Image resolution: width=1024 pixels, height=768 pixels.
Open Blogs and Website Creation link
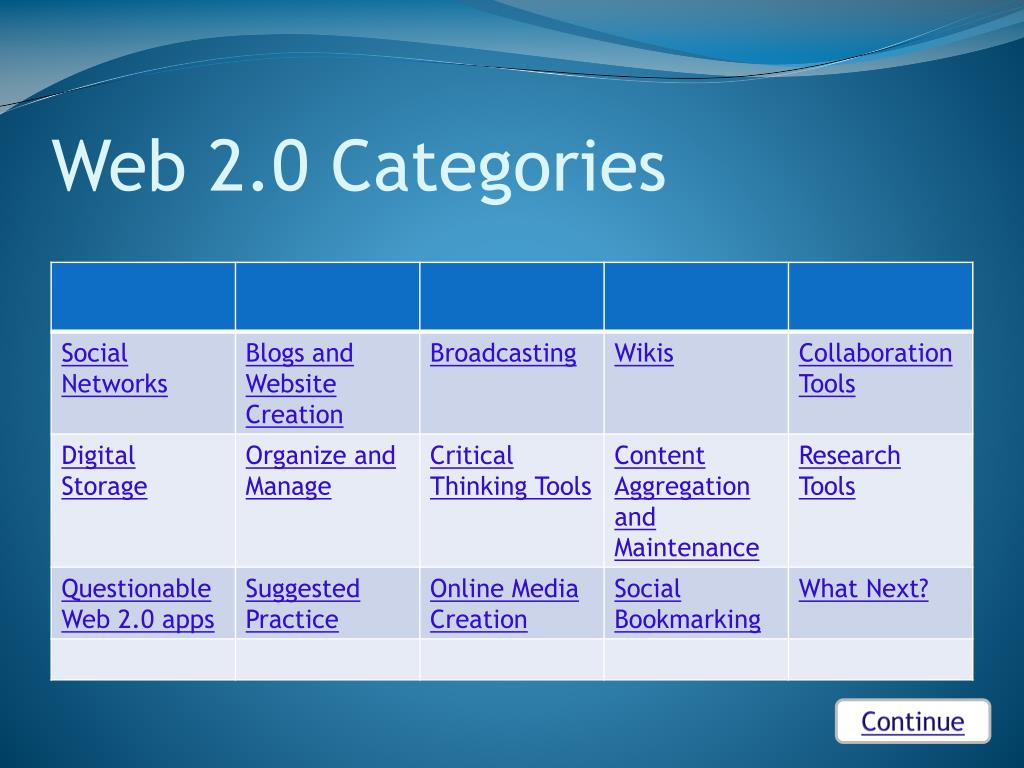[299, 384]
